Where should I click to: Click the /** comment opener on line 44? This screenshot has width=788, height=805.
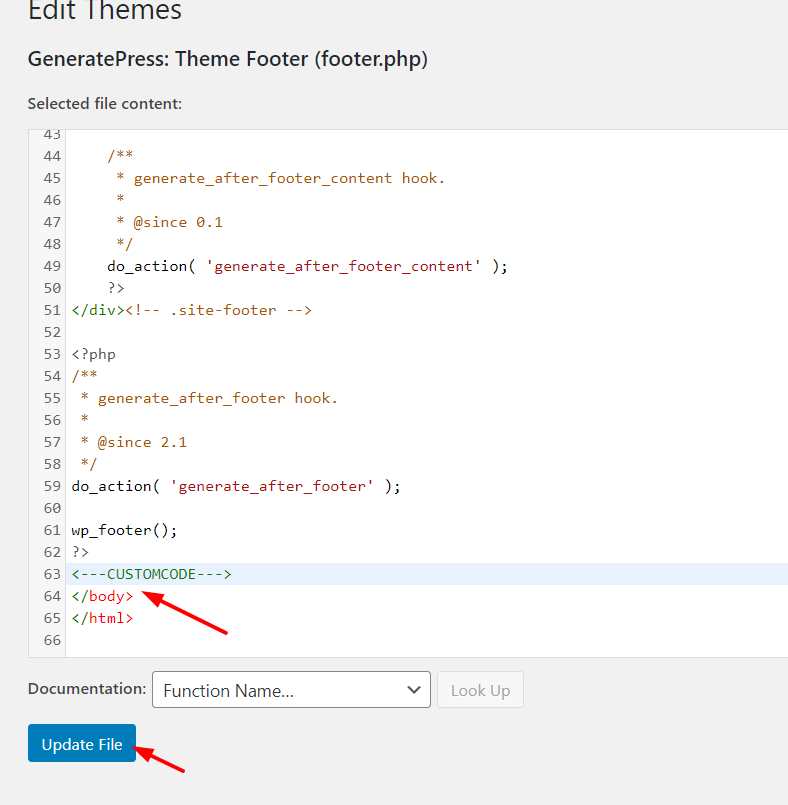[x=120, y=155]
